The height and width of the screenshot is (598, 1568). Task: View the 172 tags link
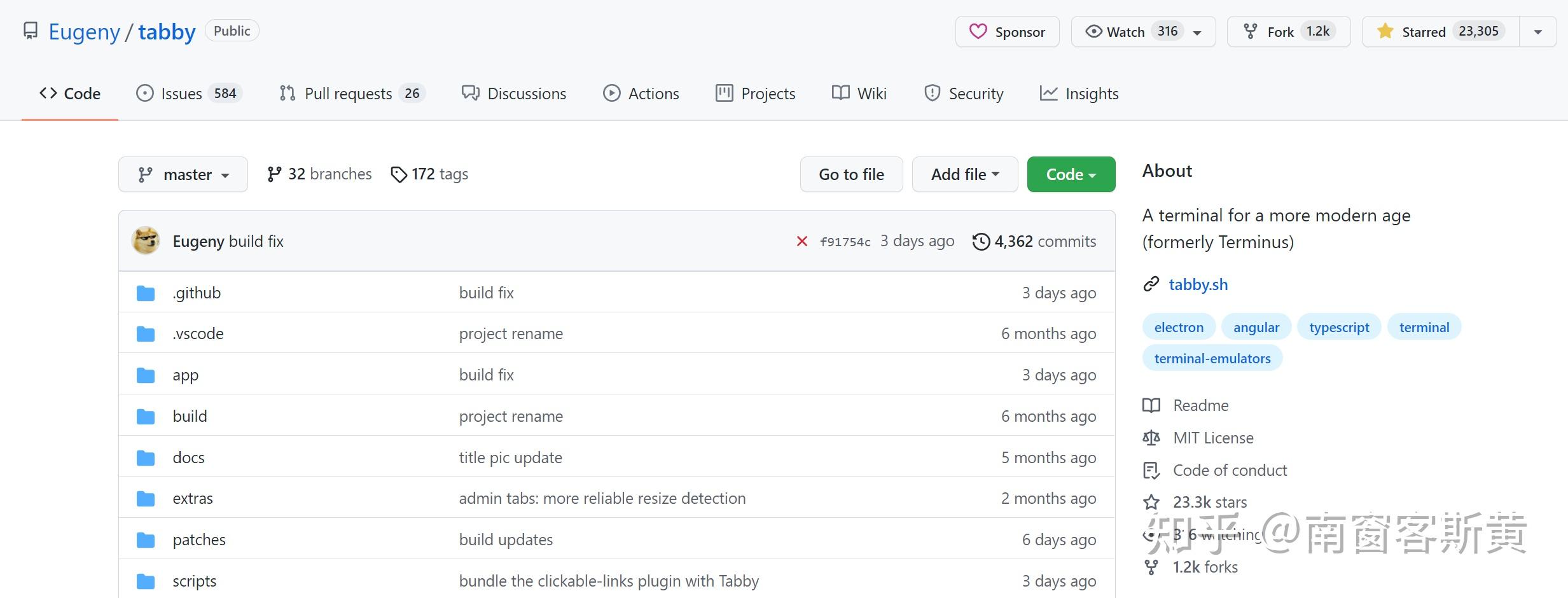(x=430, y=174)
